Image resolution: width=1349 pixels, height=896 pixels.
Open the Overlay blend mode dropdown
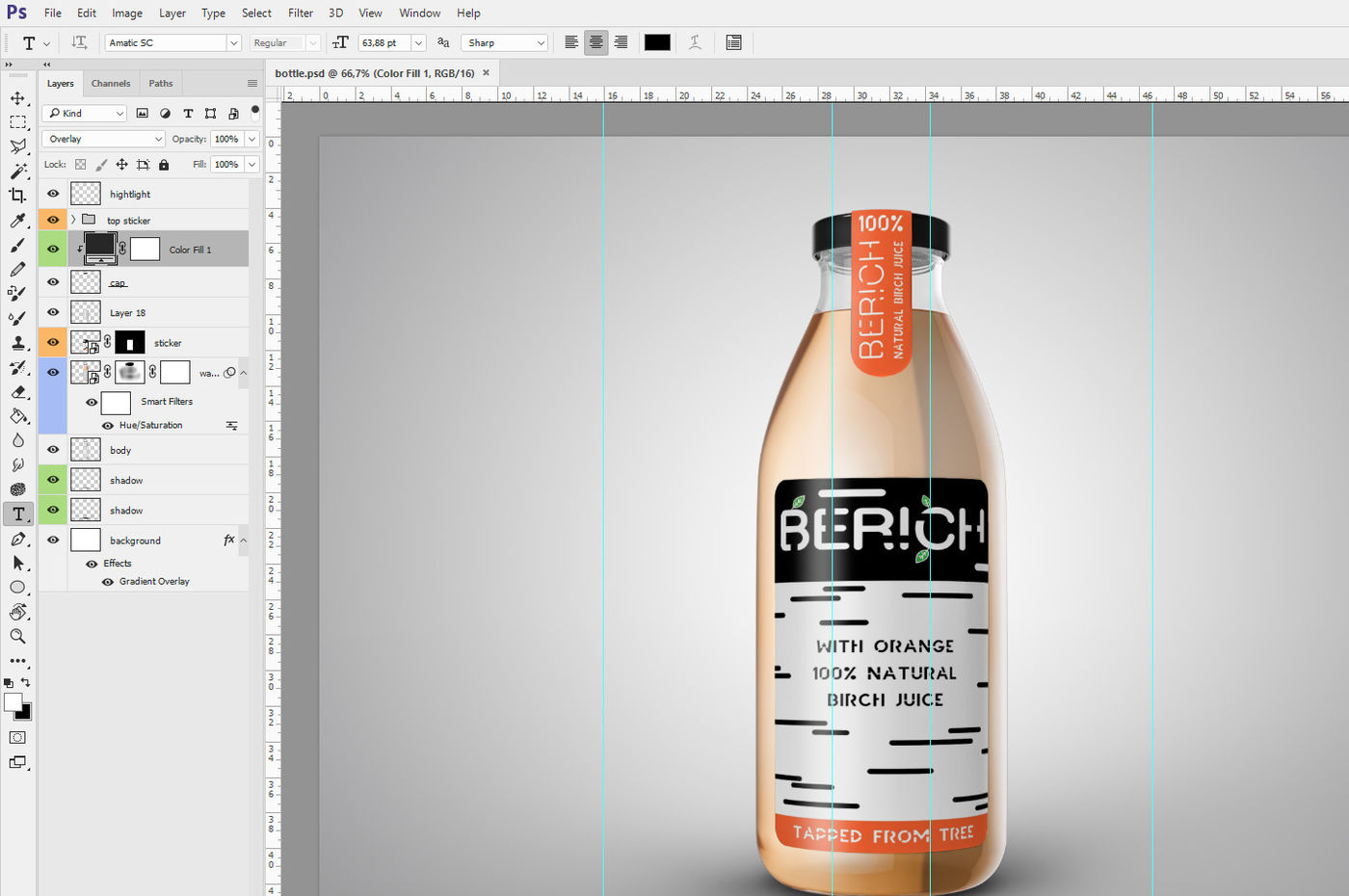tap(103, 139)
